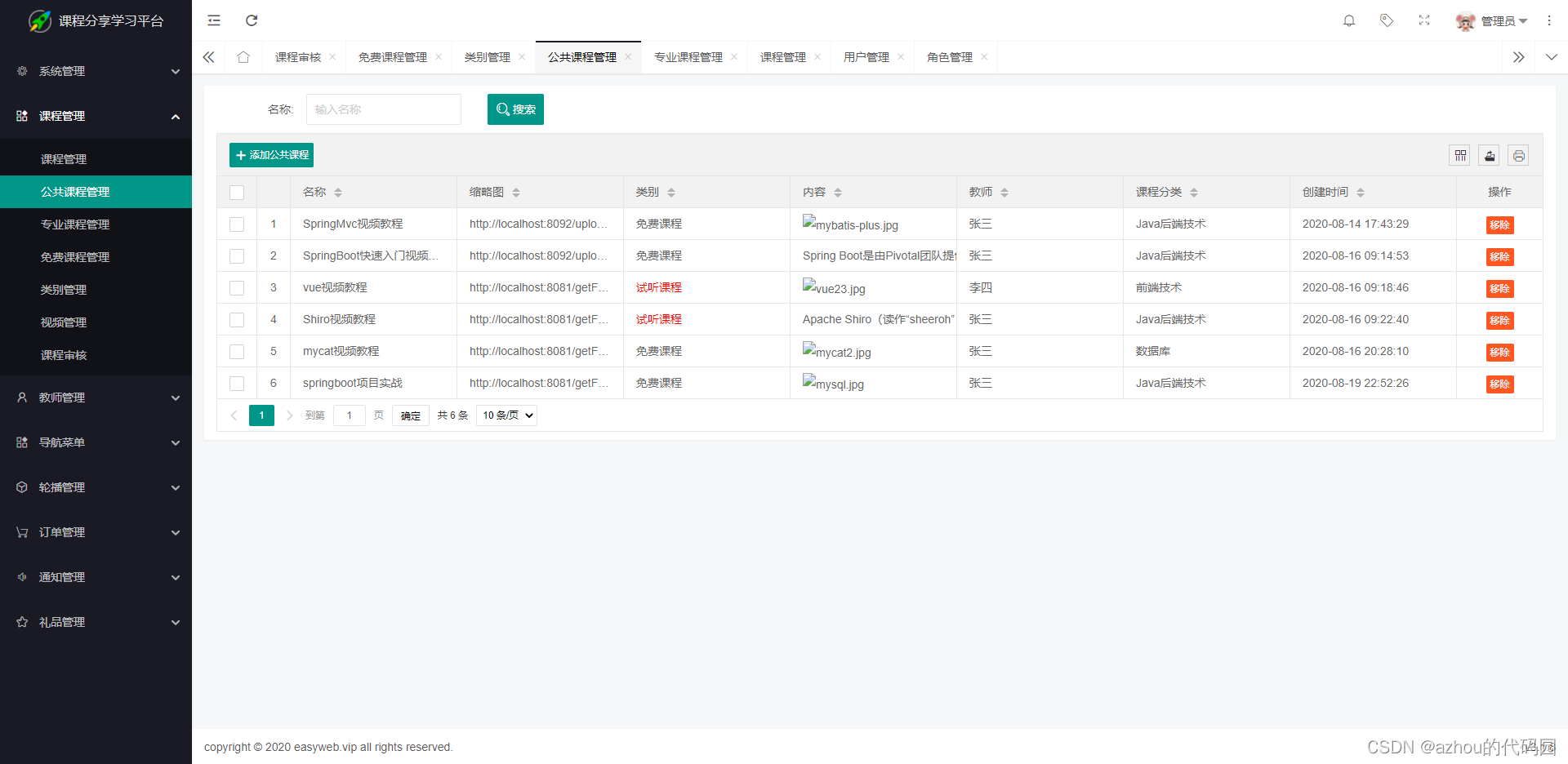This screenshot has height=764, width=1568.
Task: Toggle fullscreen with the expand icon
Action: (x=1423, y=20)
